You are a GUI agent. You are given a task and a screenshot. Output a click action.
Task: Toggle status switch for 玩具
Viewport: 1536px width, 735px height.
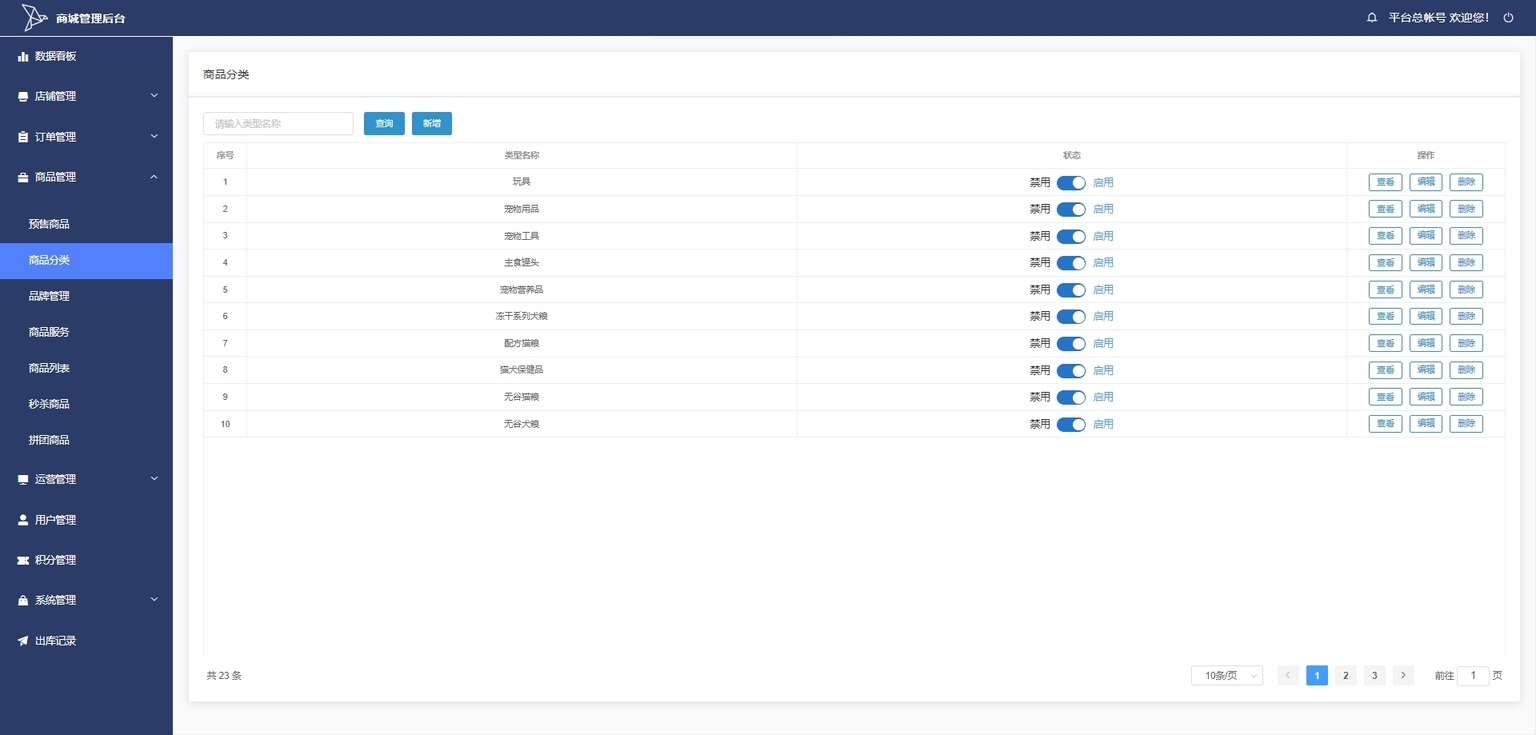click(1071, 182)
